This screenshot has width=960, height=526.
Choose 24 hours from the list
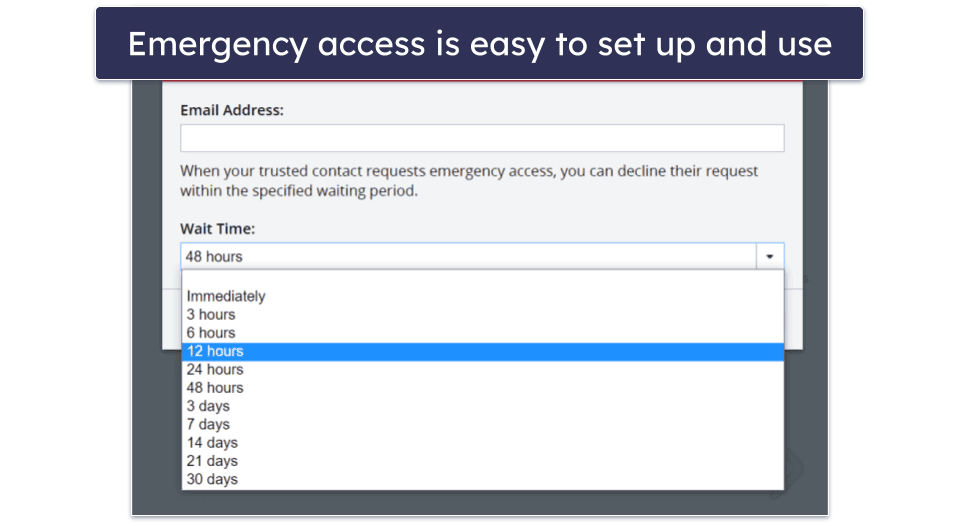[215, 369]
